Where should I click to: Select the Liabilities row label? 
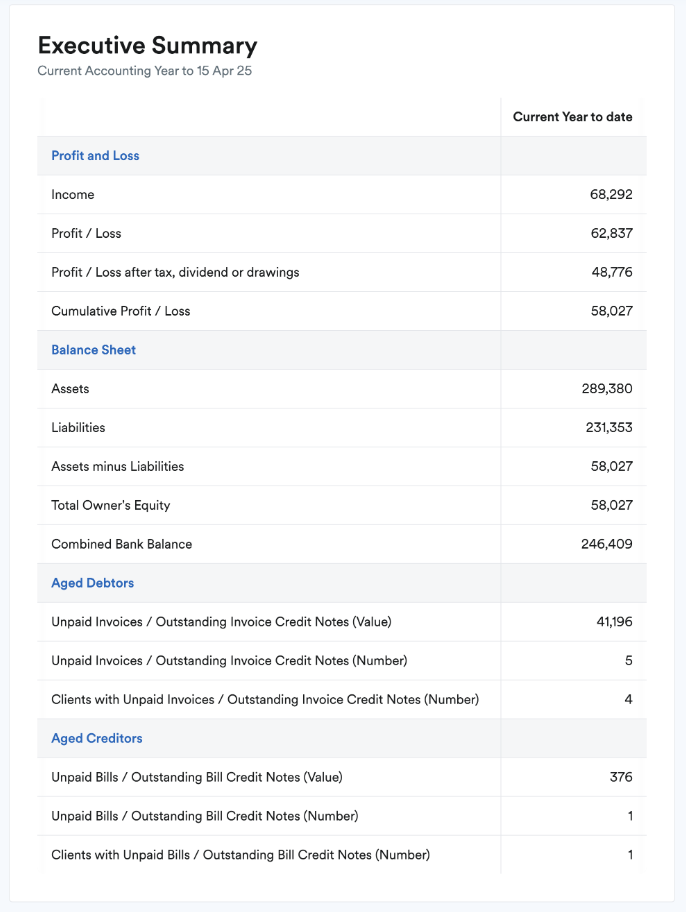click(78, 428)
